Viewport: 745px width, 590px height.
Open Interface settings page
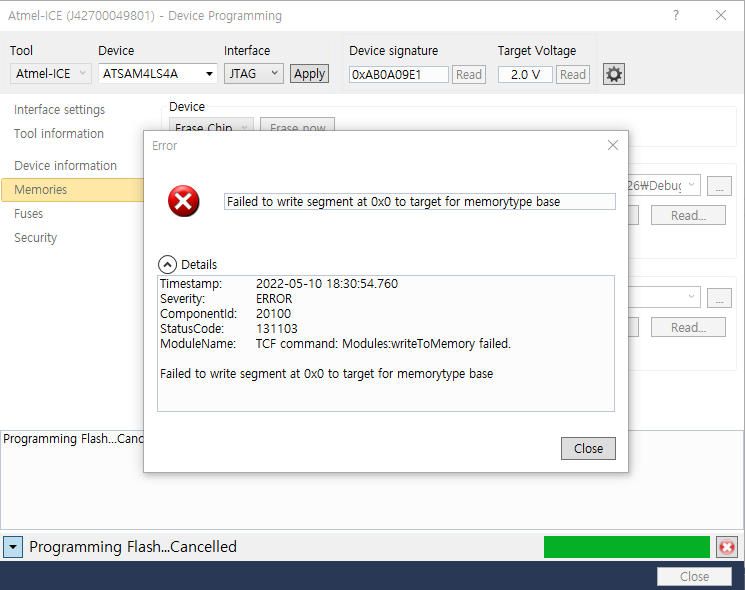click(59, 110)
